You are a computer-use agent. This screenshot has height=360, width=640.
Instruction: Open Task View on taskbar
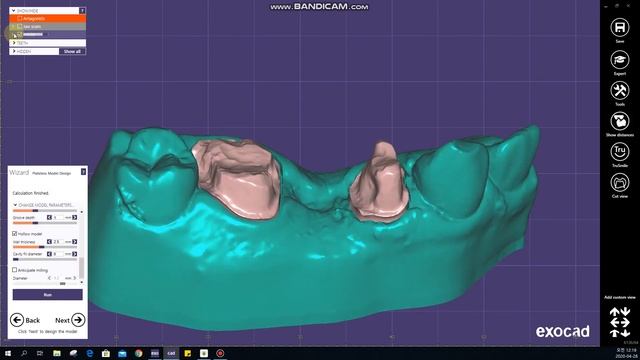tap(40, 353)
